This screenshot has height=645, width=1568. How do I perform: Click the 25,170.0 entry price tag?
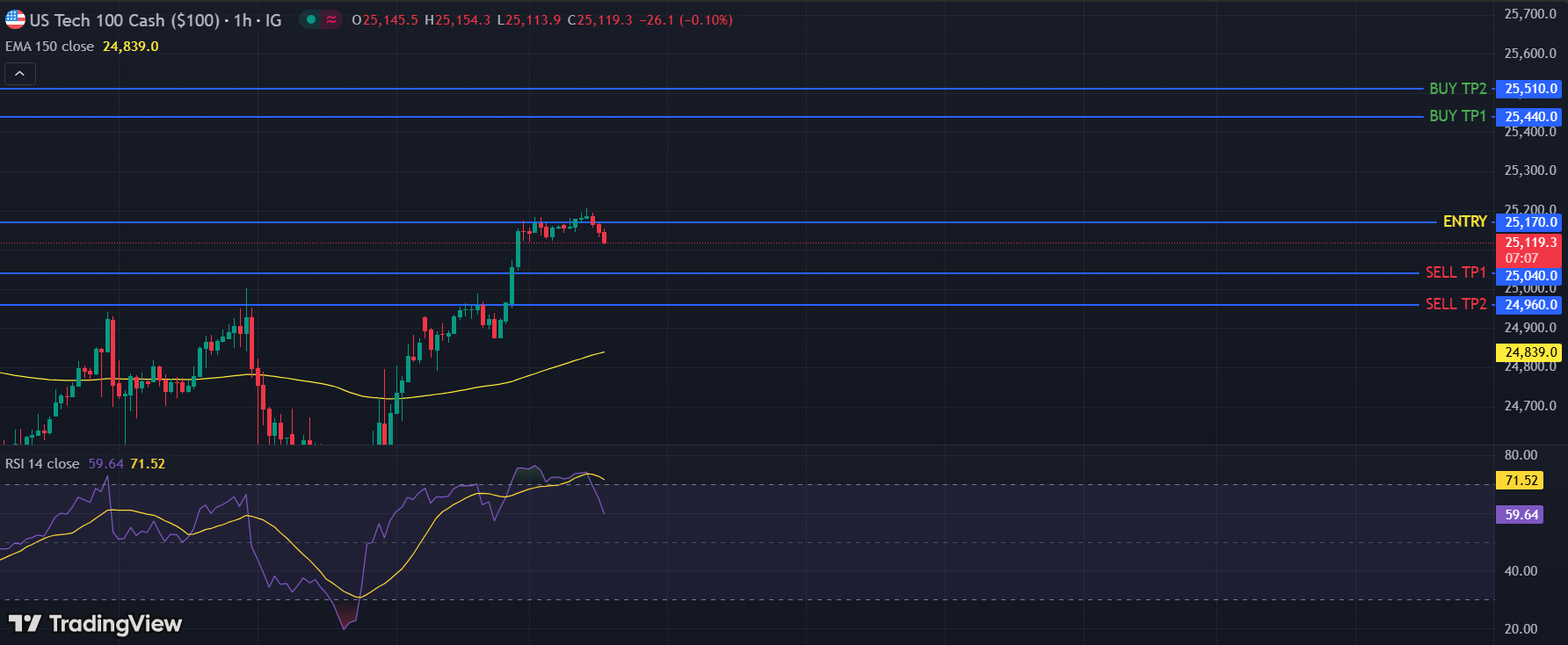point(1529,222)
